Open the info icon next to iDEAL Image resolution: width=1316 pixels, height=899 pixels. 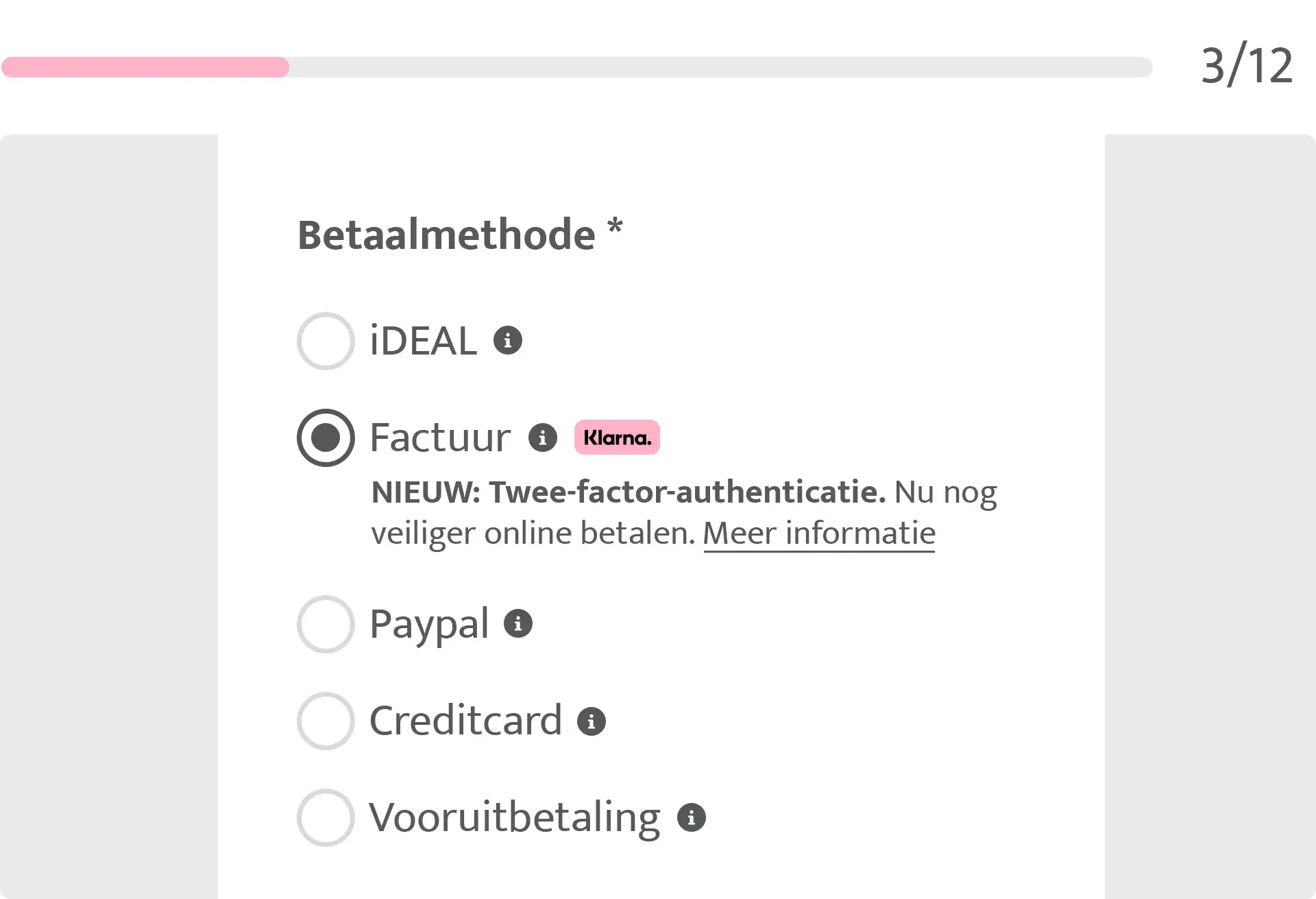(x=508, y=340)
